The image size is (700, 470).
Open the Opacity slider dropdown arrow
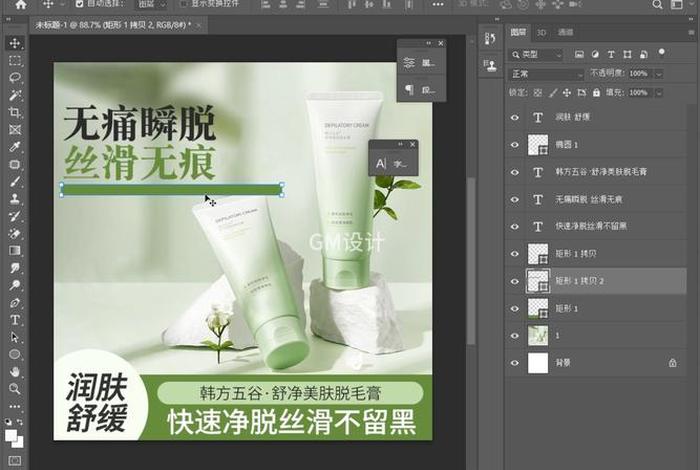[658, 74]
